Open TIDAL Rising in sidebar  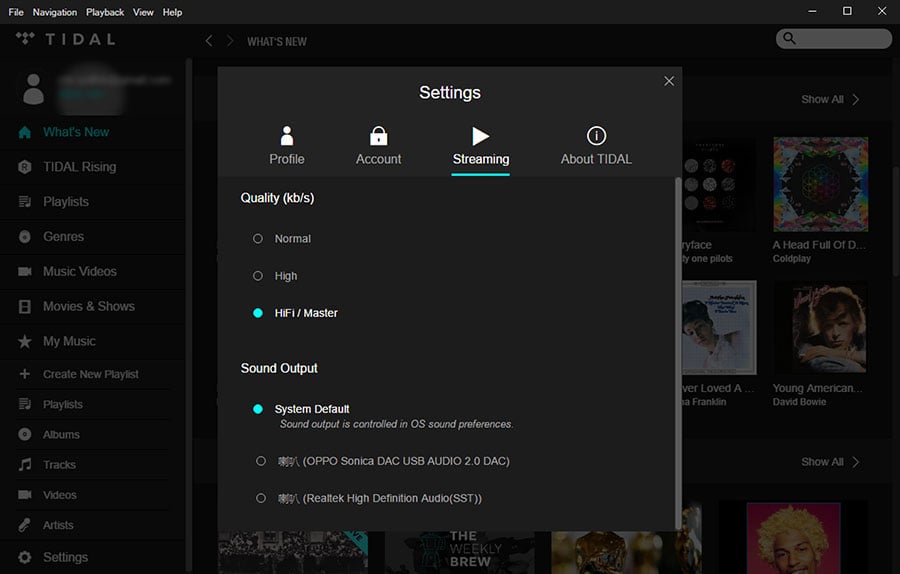(x=80, y=167)
